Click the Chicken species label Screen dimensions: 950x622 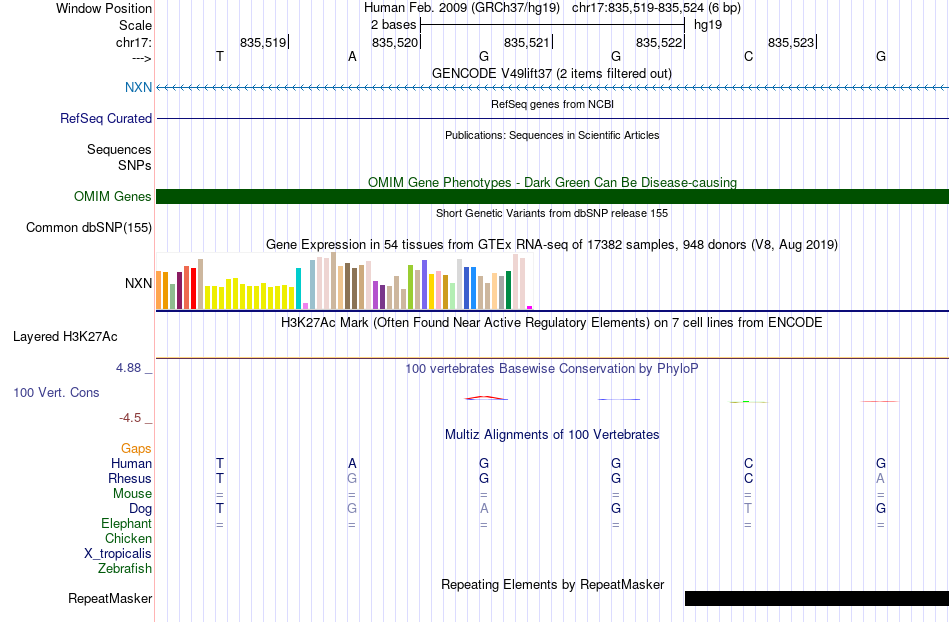(x=128, y=538)
